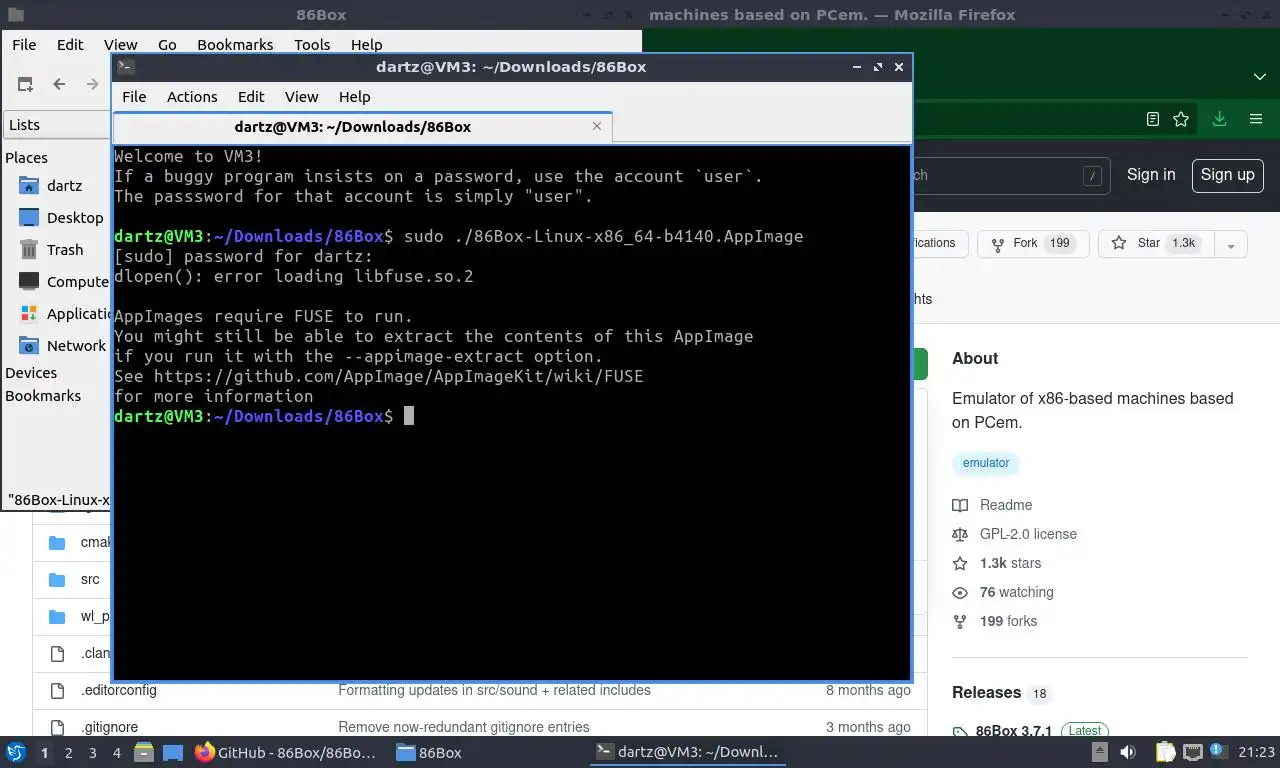
Task: Go back with file manager arrow
Action: click(x=59, y=84)
